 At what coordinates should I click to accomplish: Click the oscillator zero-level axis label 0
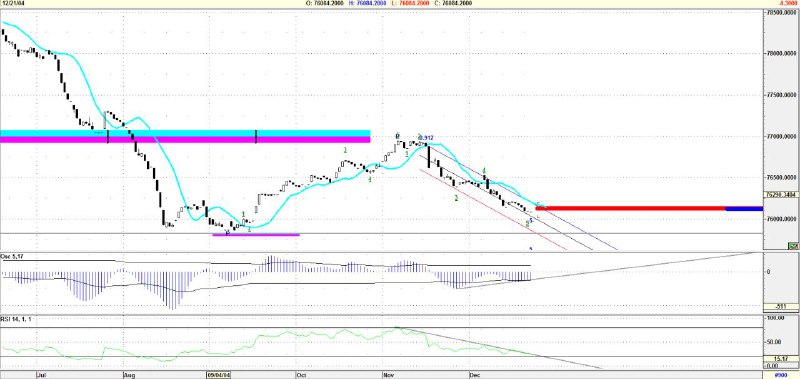tap(768, 272)
